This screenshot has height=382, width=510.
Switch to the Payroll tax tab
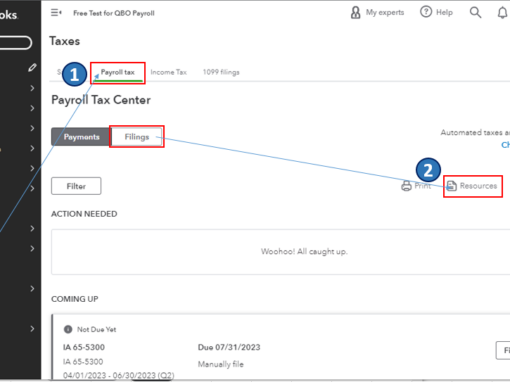coord(118,72)
